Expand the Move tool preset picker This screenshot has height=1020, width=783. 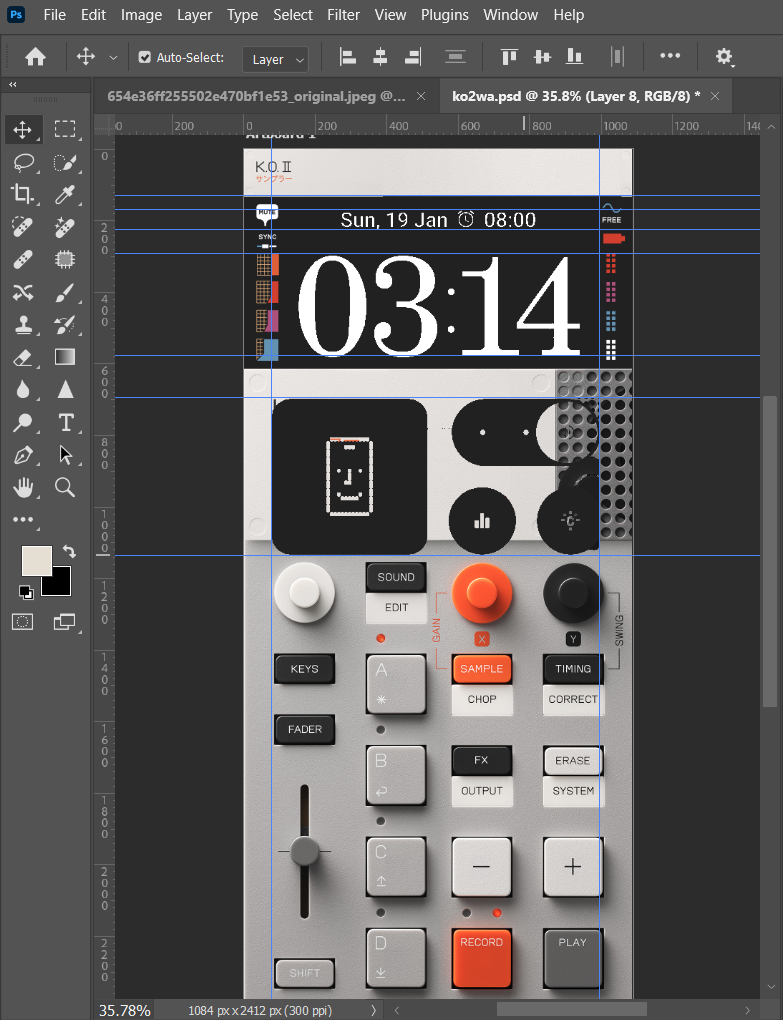click(x=113, y=58)
